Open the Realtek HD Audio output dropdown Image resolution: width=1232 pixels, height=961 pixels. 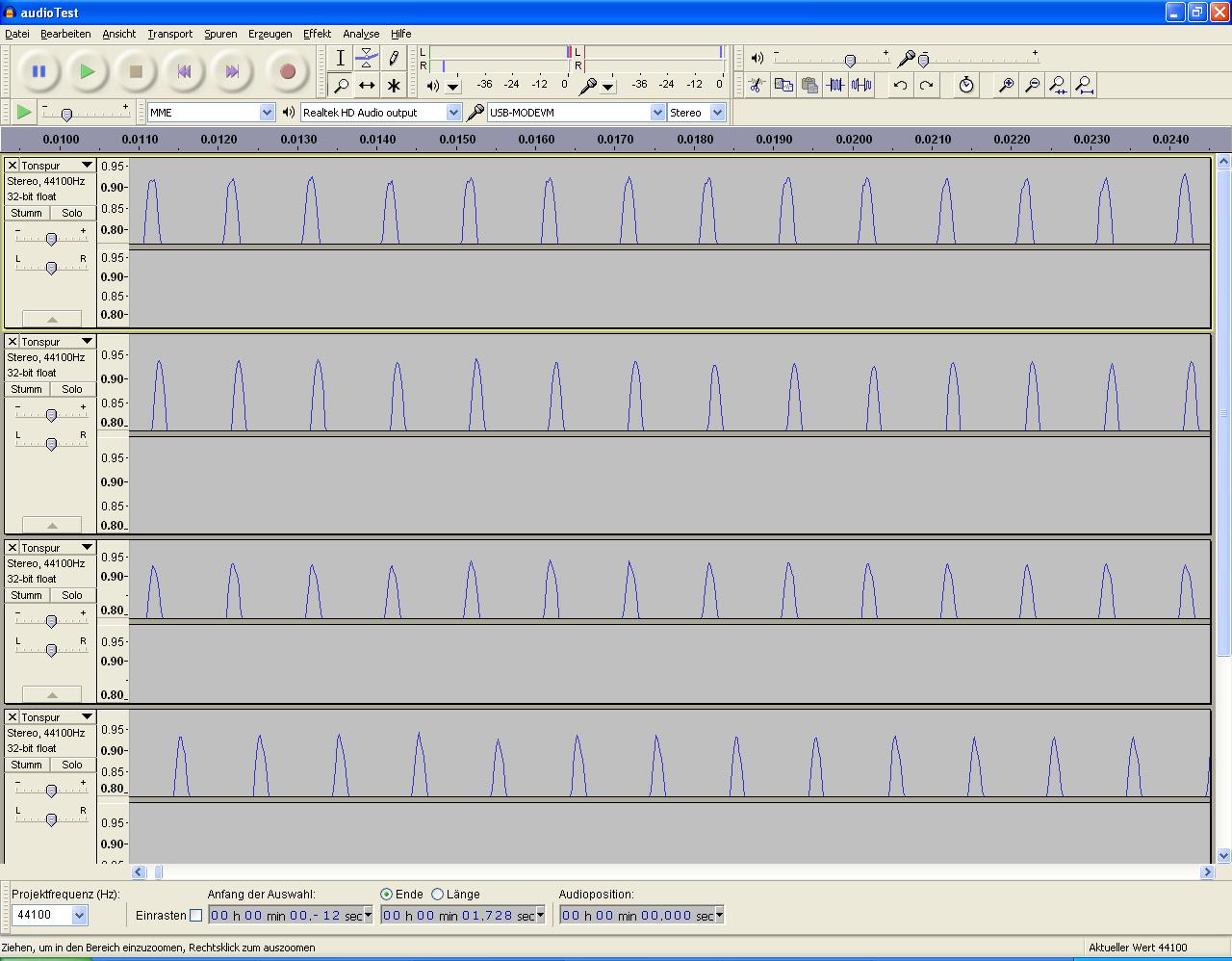coord(453,113)
